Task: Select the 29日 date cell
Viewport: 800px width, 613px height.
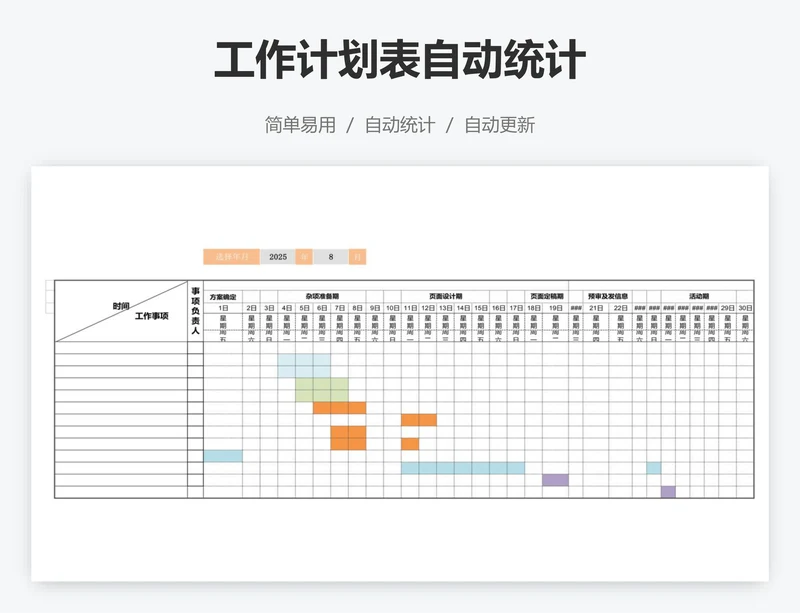Action: (728, 308)
